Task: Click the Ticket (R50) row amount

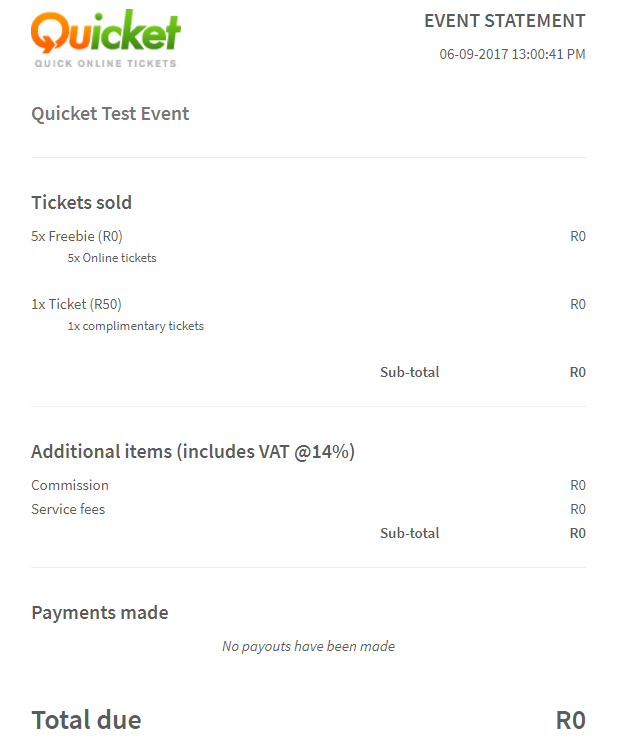Action: coord(577,304)
